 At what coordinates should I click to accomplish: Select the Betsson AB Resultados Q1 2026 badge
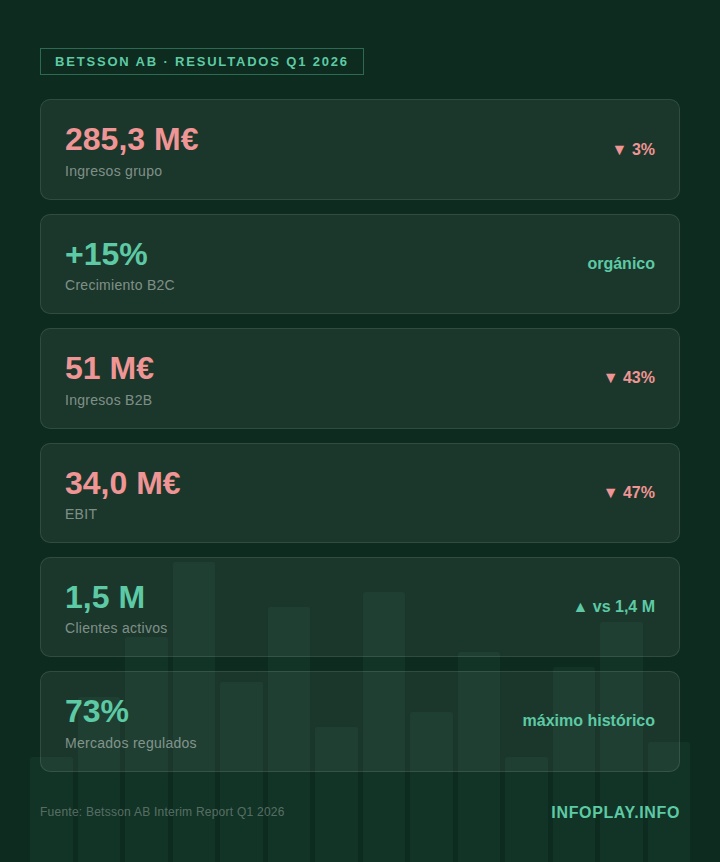(201, 62)
